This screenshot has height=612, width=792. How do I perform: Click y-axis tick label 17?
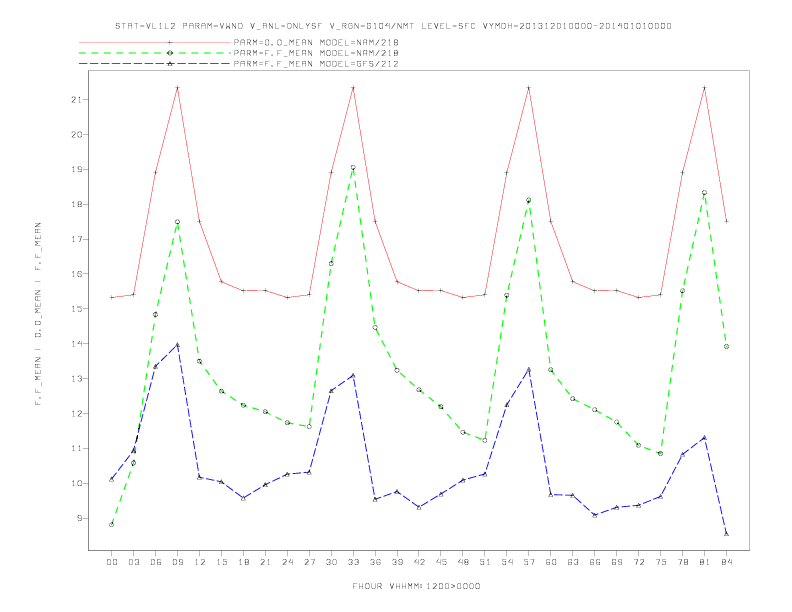(76, 239)
